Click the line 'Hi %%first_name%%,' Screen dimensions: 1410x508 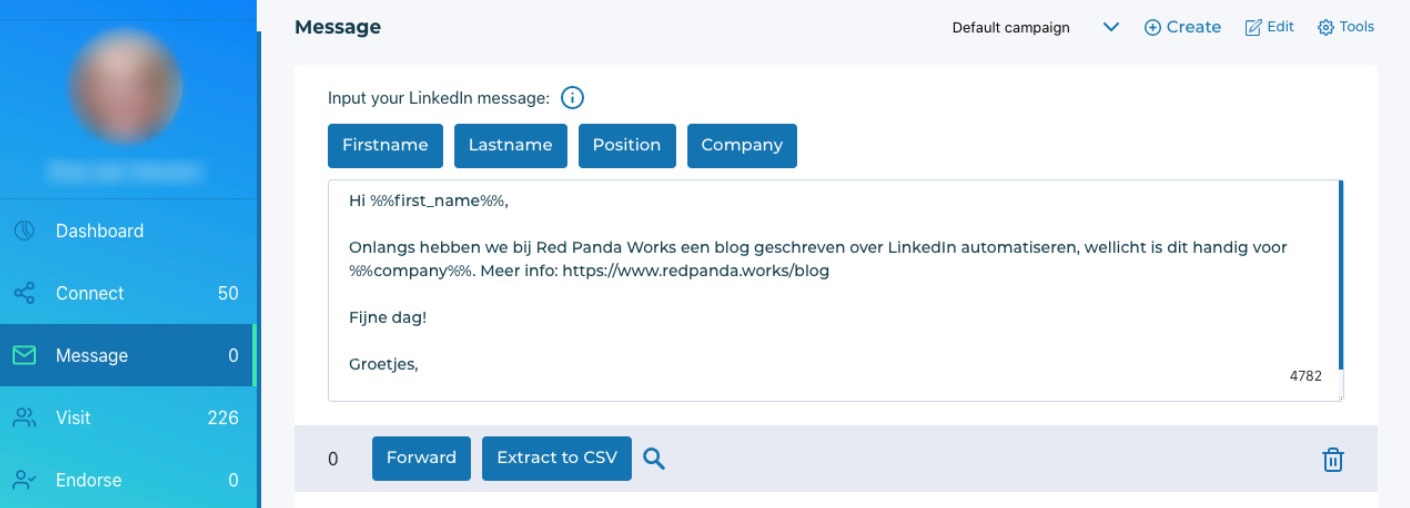(429, 201)
